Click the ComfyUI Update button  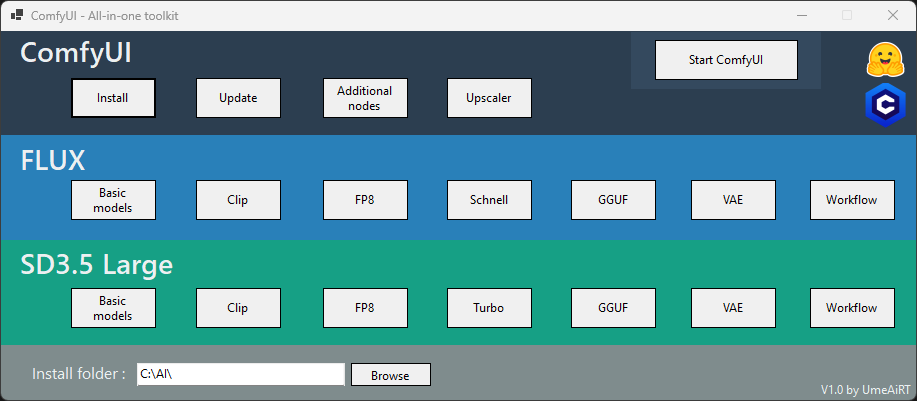coord(238,98)
